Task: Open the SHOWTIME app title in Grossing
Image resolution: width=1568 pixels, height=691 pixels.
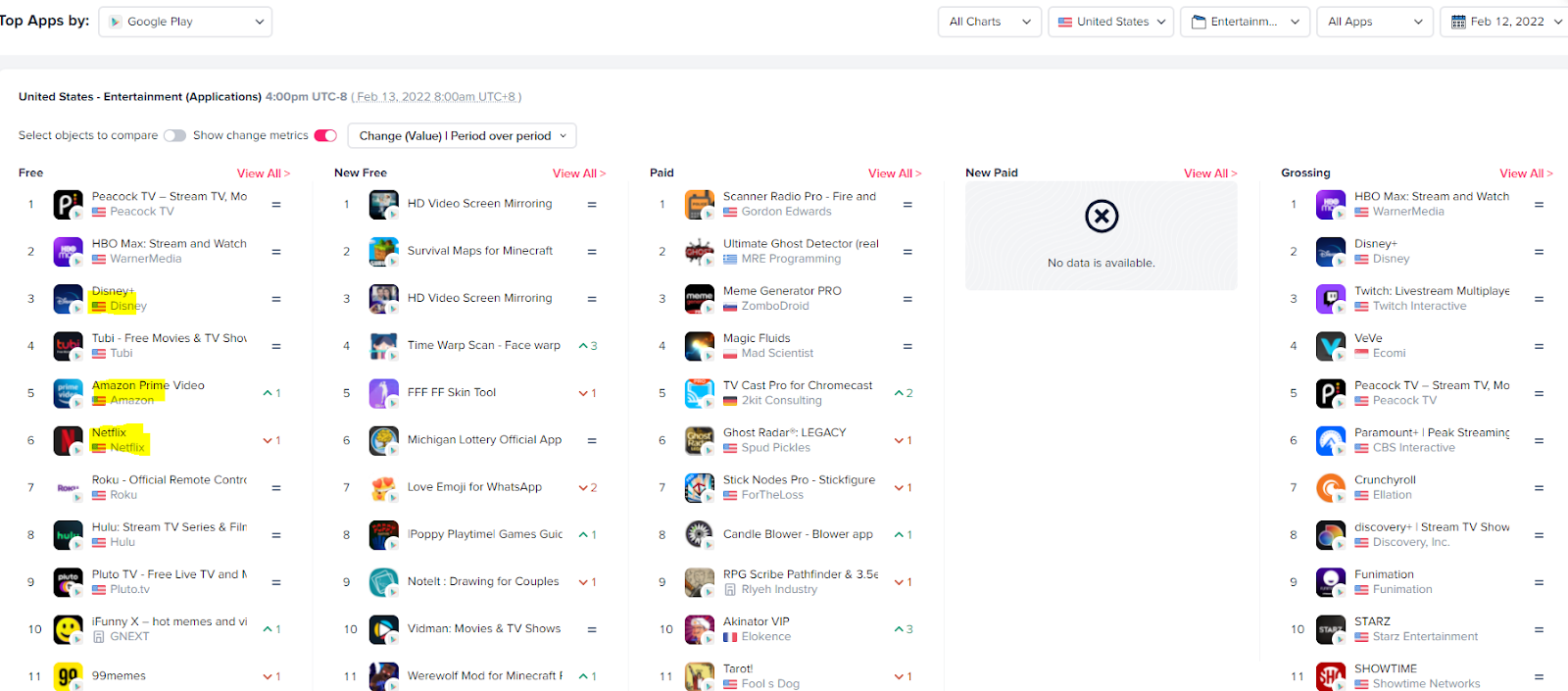Action: [1386, 668]
